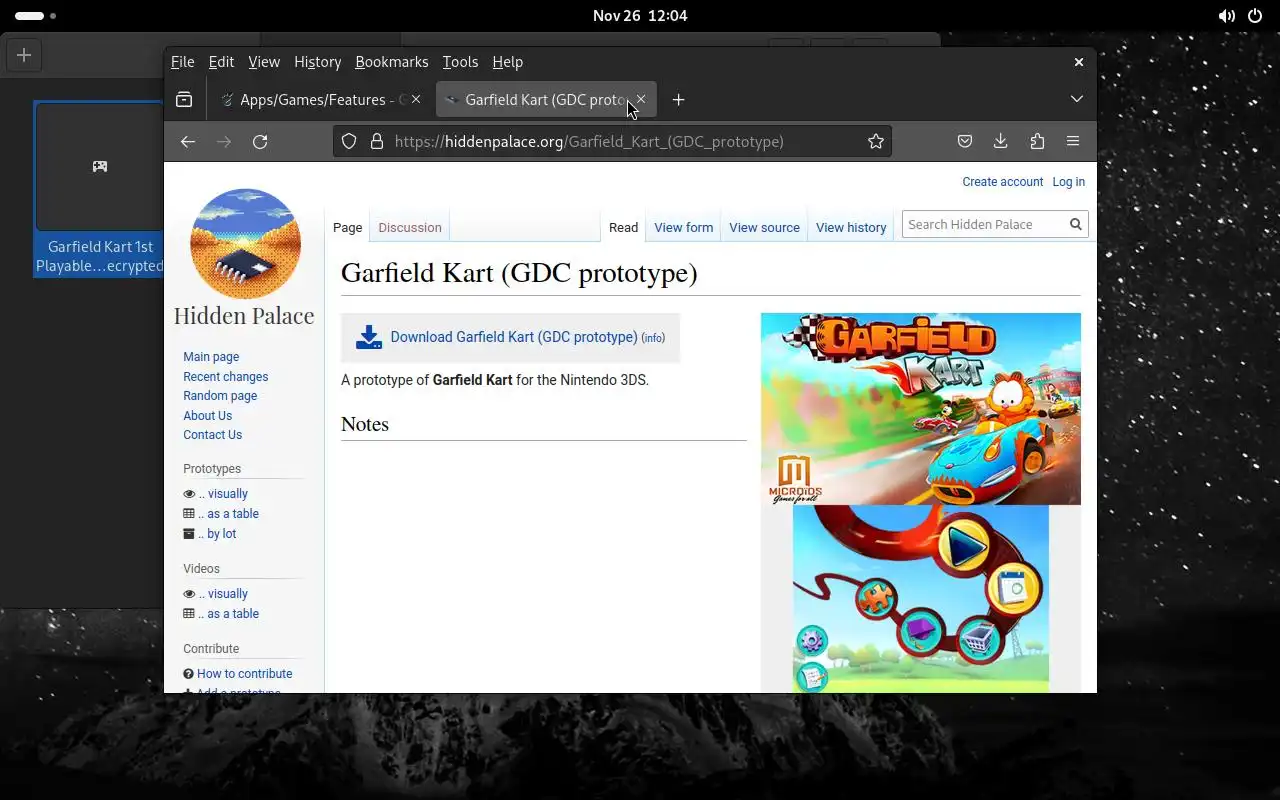Screen dimensions: 1280x800
Task: Open the Discussion wiki tab
Action: click(410, 228)
